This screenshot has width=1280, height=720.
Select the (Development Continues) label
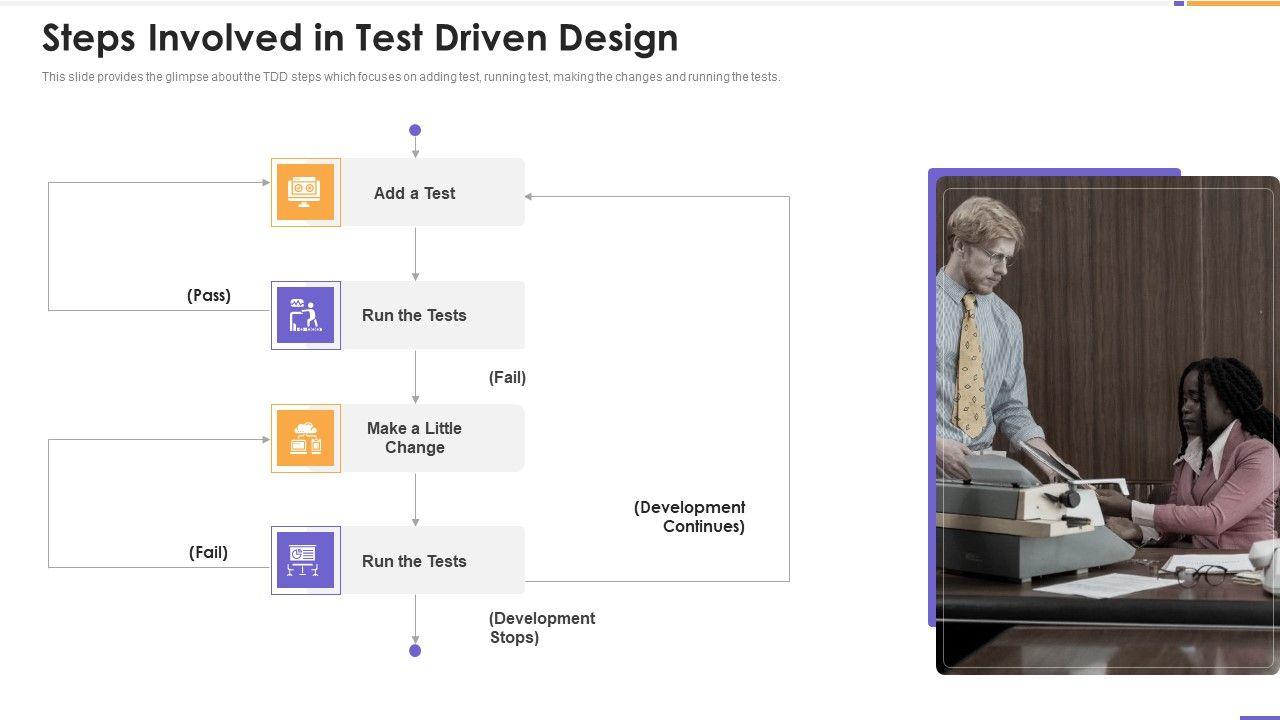[690, 517]
